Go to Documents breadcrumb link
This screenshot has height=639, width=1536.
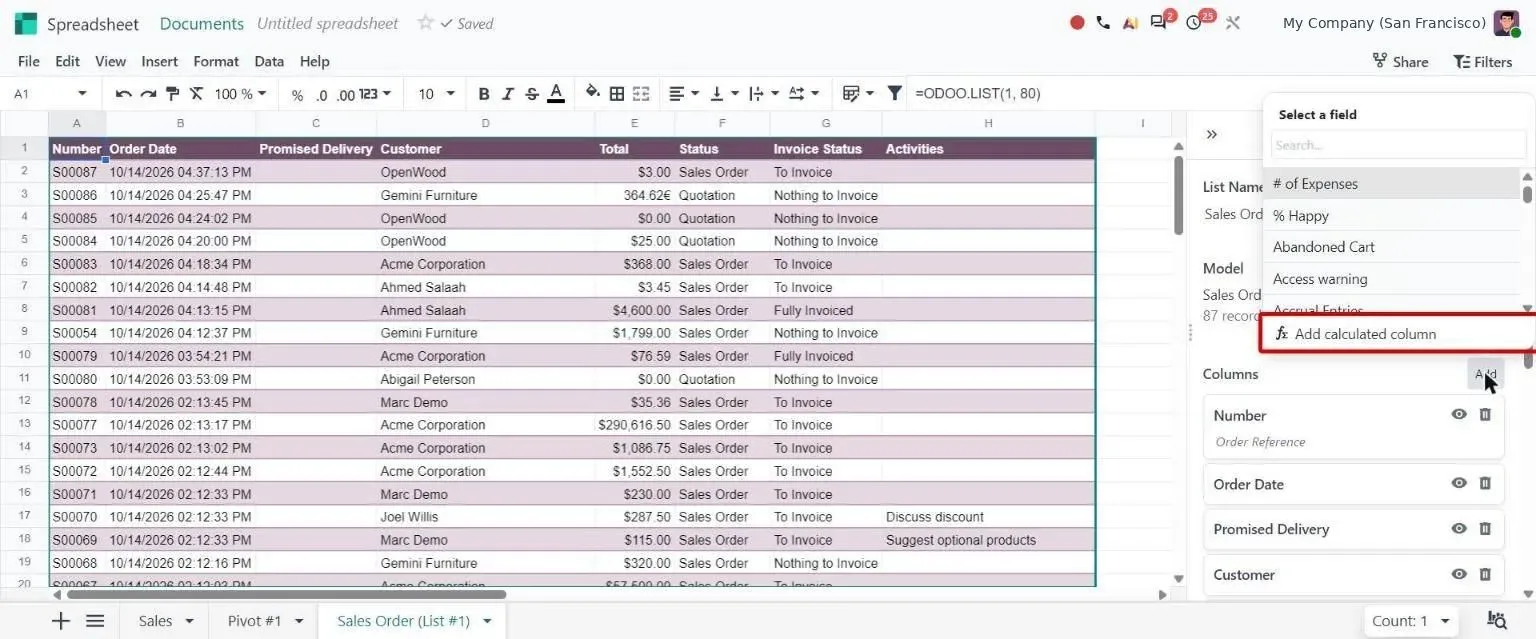point(201,23)
